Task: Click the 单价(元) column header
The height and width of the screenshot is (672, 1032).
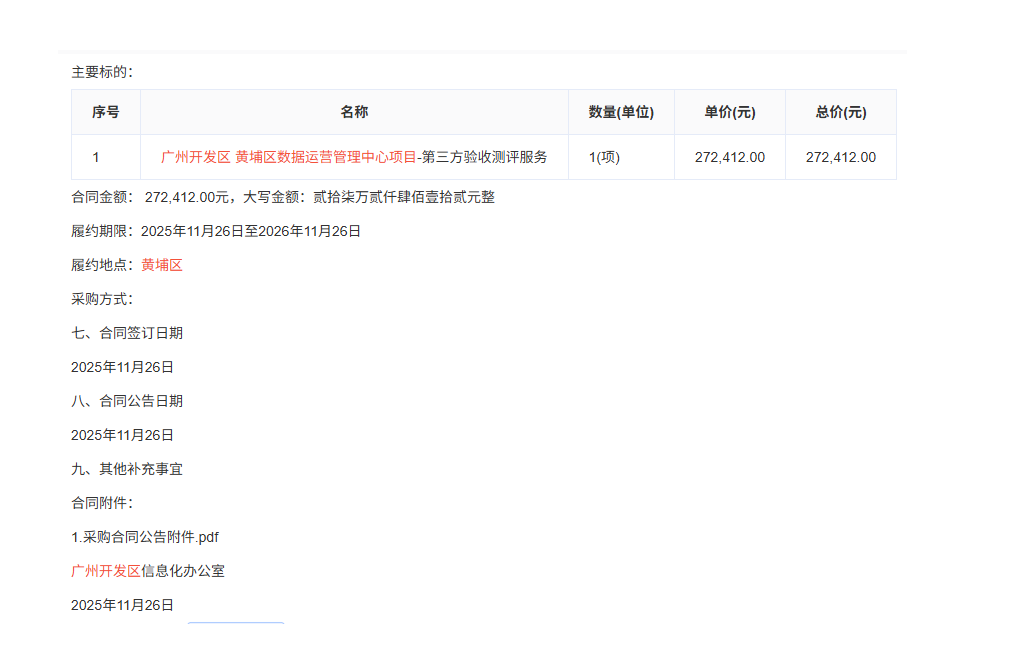Action: tap(729, 111)
